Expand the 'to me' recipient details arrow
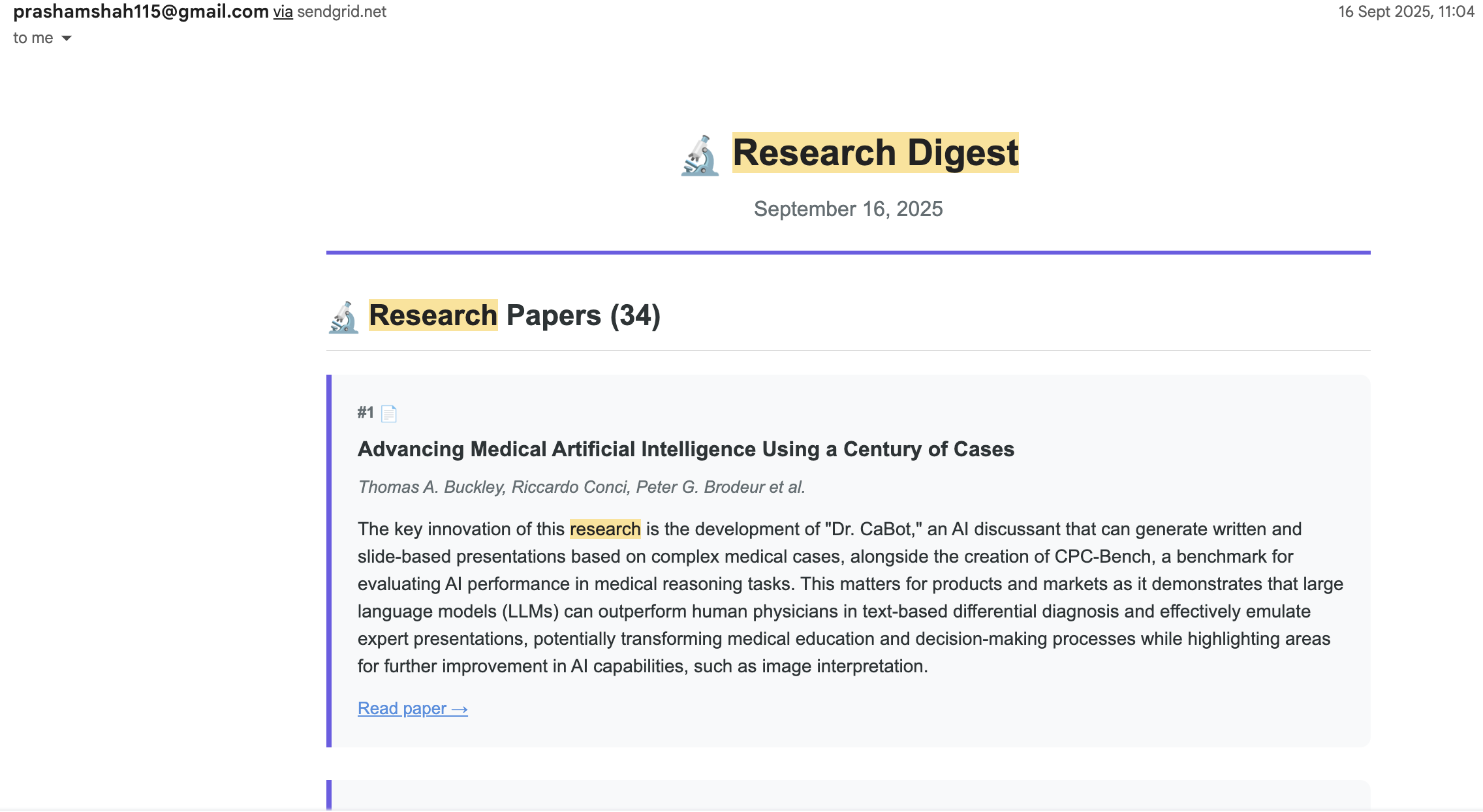This screenshot has height=812, width=1483. (x=67, y=39)
